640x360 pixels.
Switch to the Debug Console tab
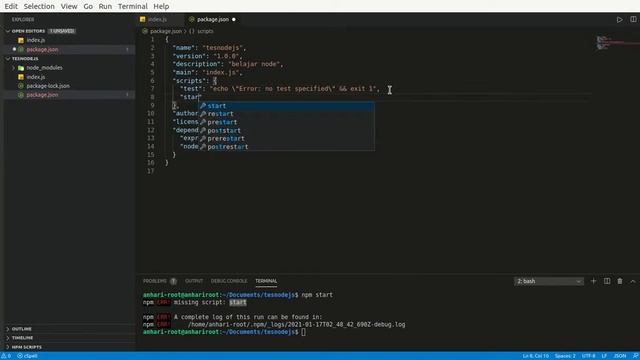[x=229, y=281]
